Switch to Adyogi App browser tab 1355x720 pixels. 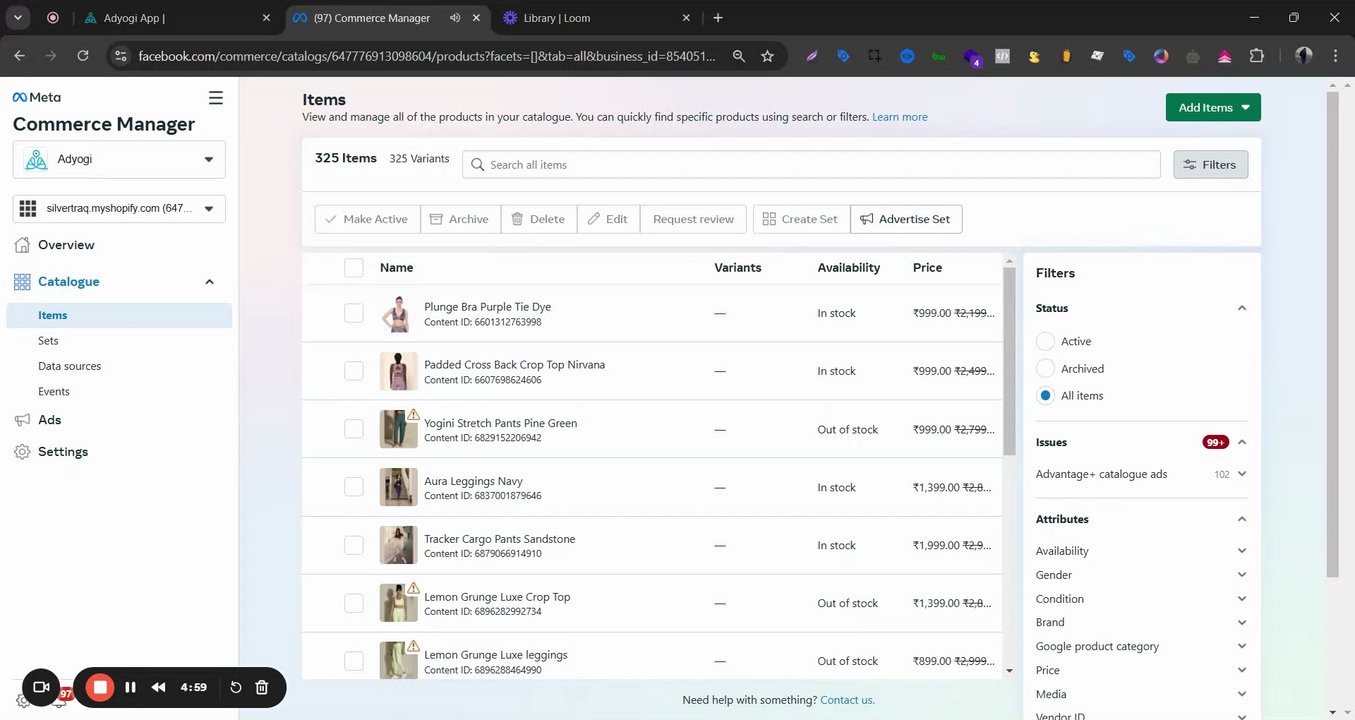pyautogui.click(x=177, y=18)
